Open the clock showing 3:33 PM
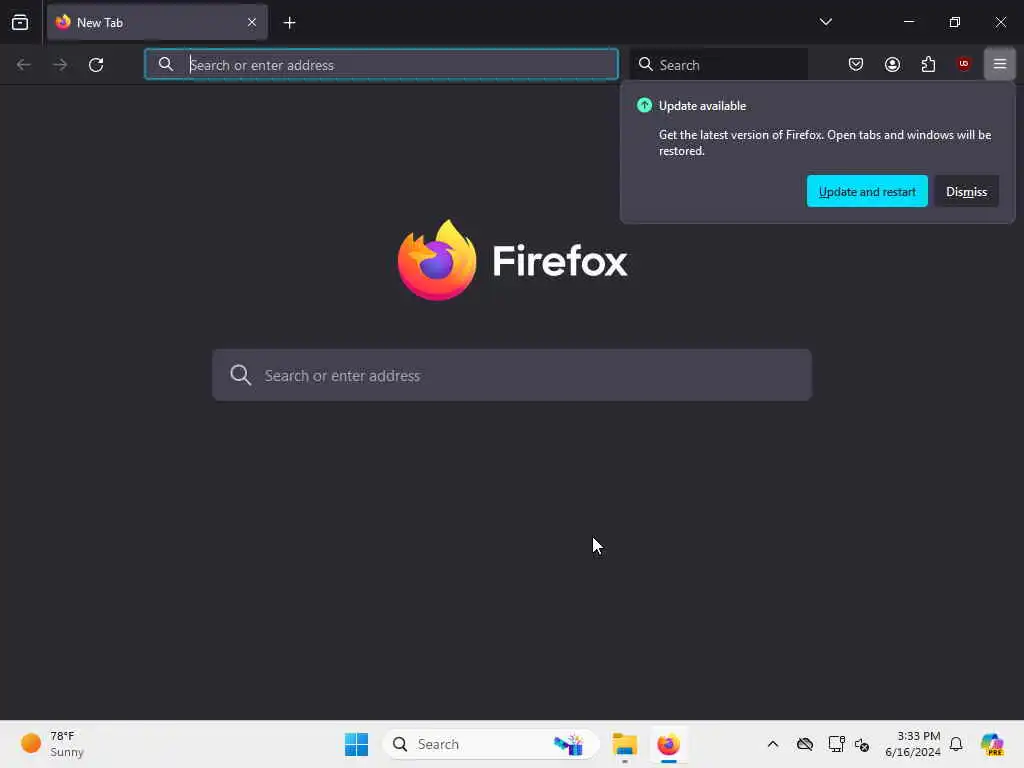 click(912, 744)
